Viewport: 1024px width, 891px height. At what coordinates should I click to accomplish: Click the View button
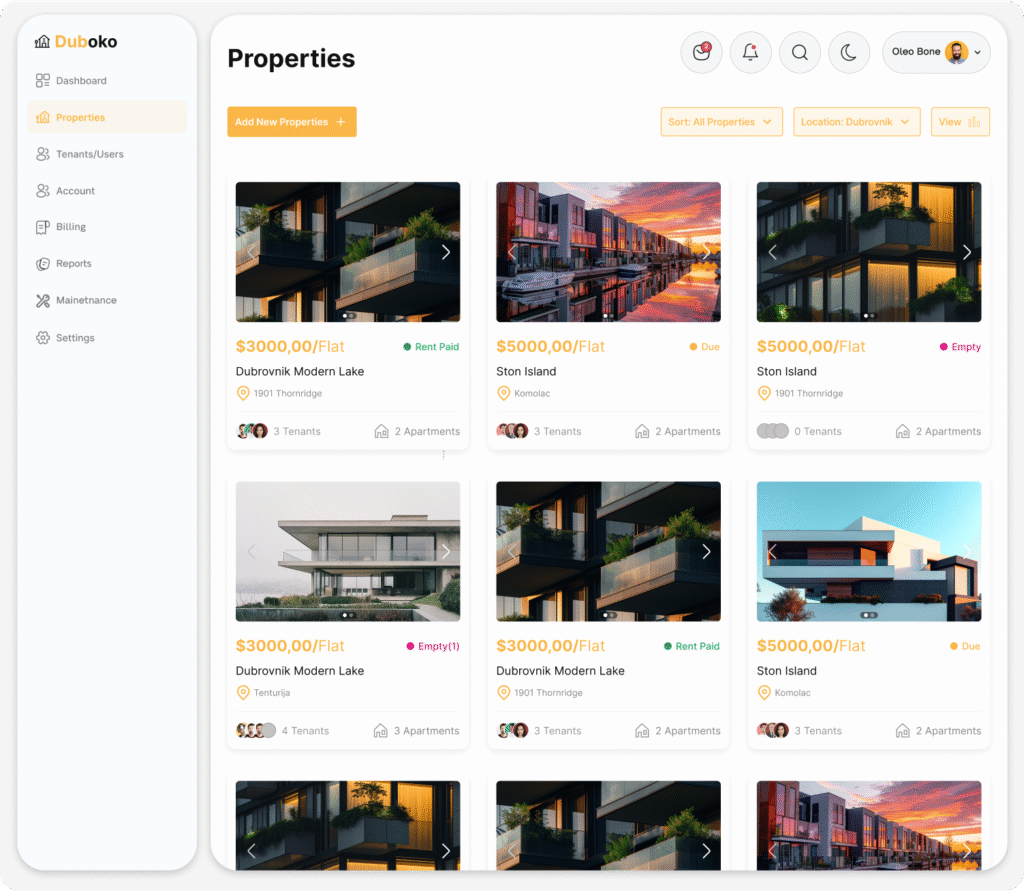click(x=960, y=122)
